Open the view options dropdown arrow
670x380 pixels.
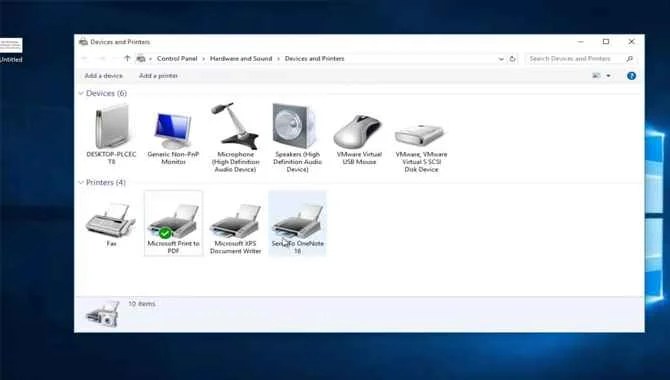point(608,76)
